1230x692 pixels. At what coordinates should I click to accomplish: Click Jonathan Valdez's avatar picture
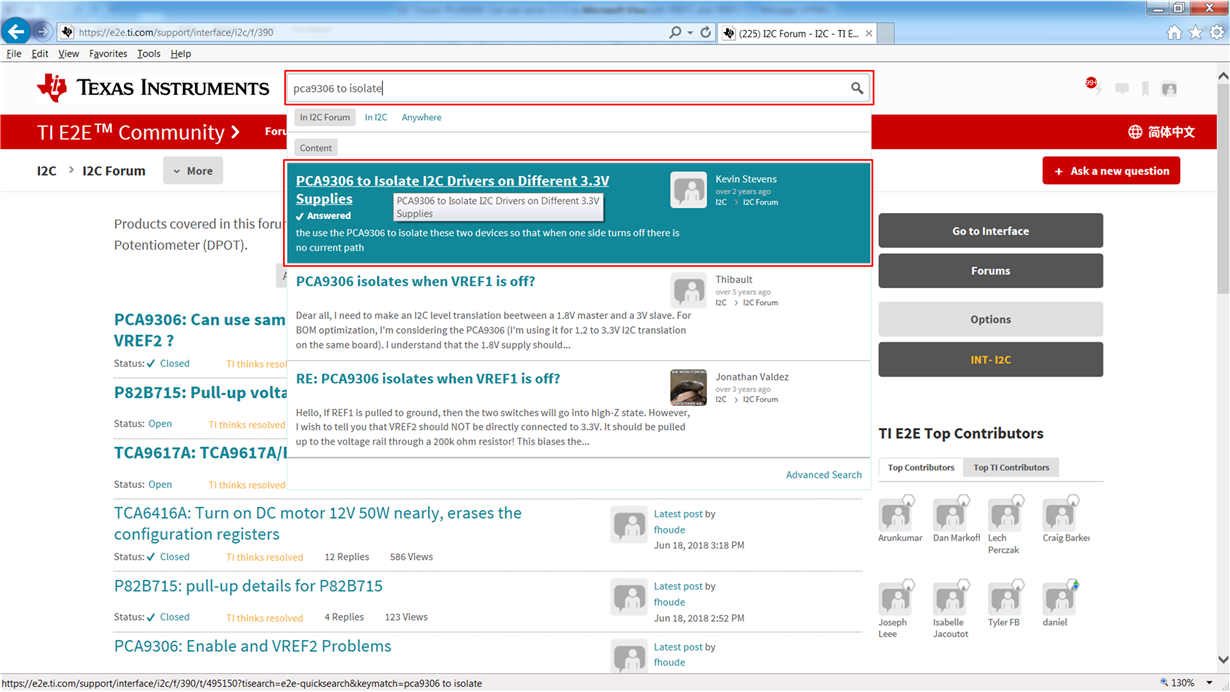point(688,387)
